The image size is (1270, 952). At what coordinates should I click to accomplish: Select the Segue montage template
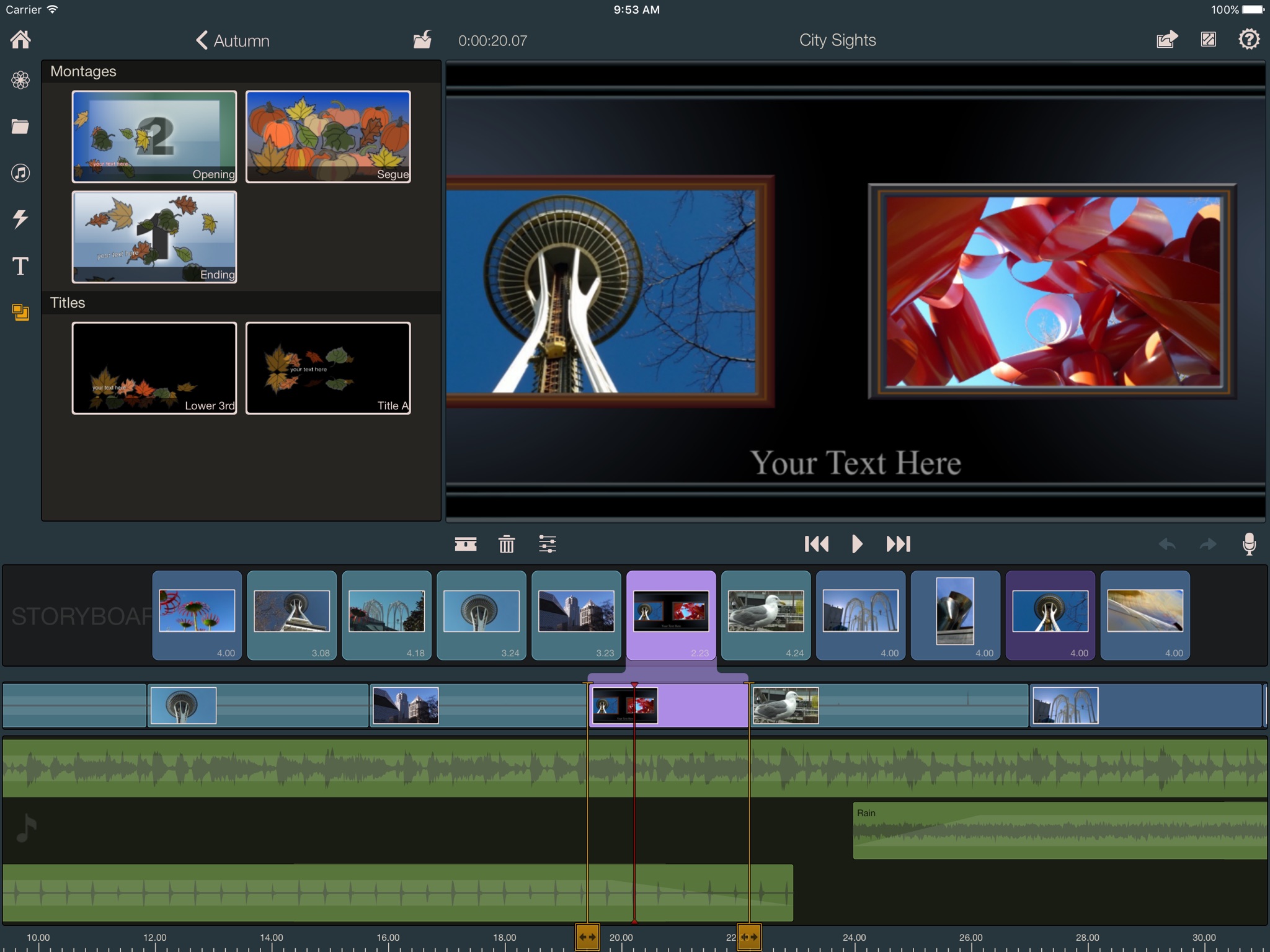(328, 136)
